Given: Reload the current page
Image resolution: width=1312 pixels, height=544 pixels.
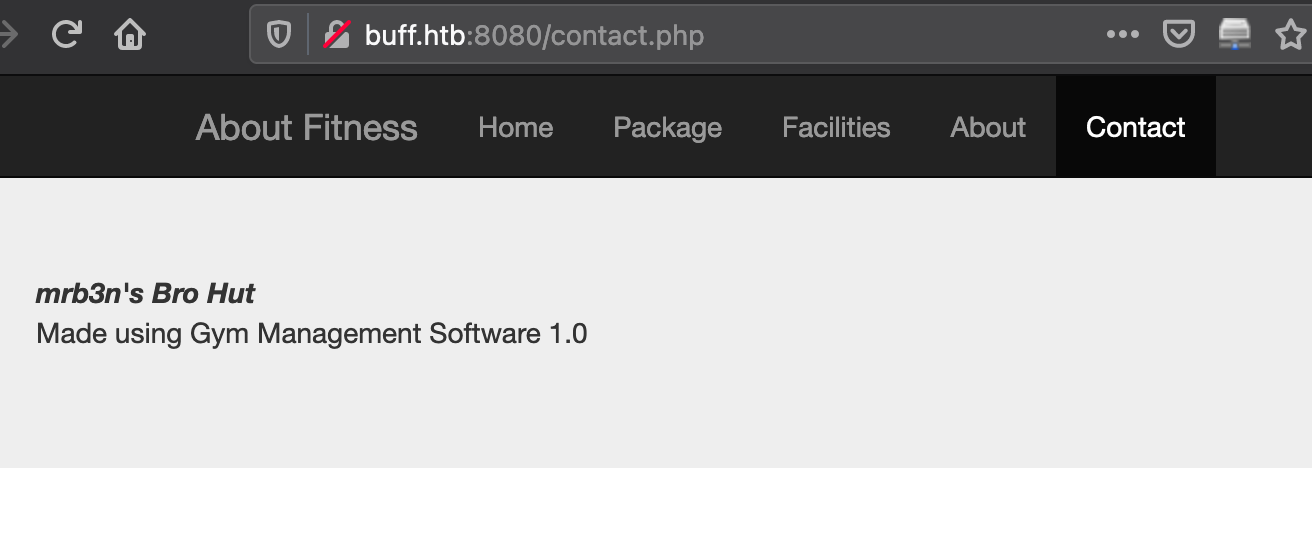Looking at the screenshot, I should [66, 35].
